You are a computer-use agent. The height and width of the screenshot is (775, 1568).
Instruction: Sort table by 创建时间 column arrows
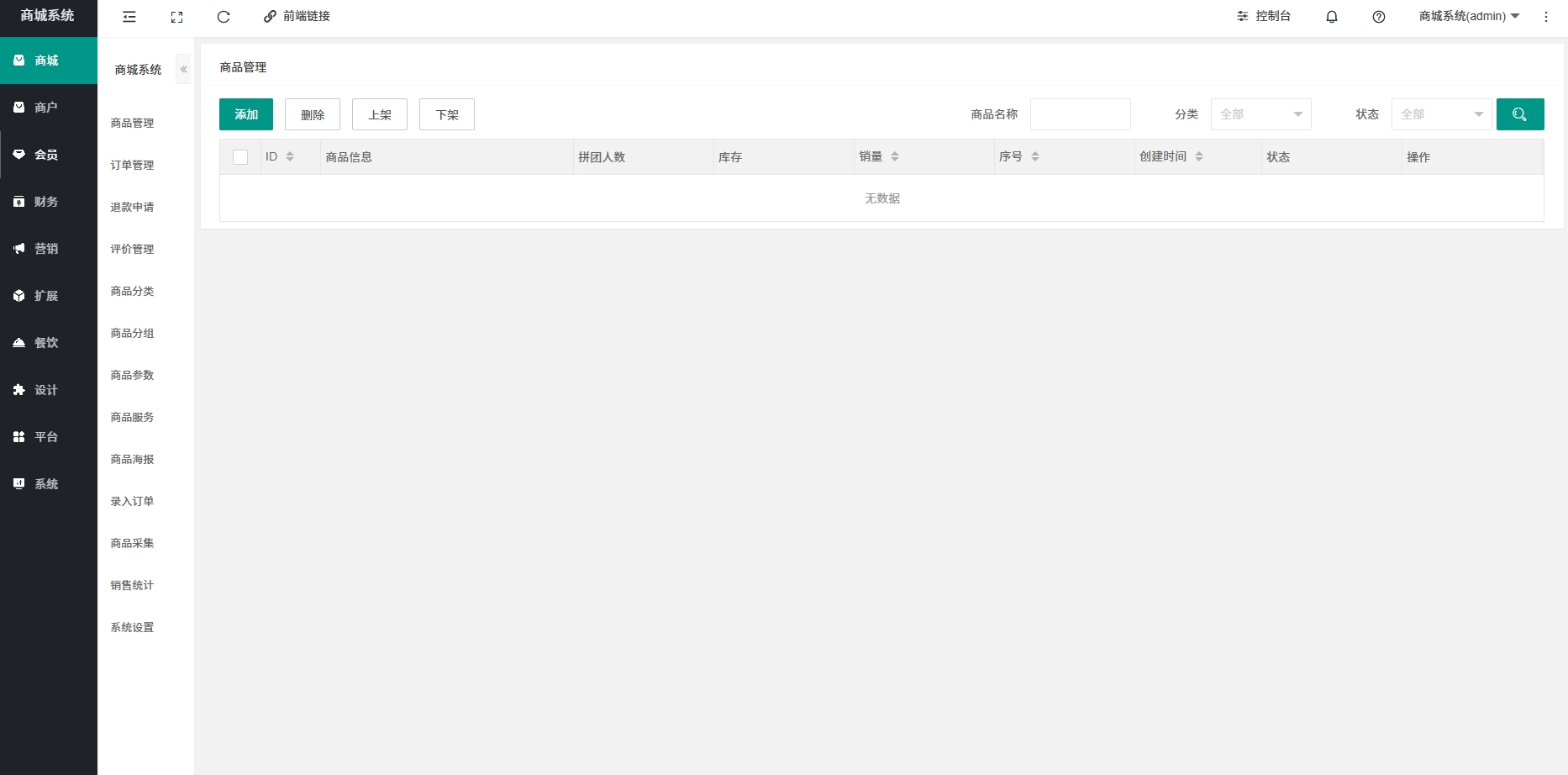(x=1199, y=156)
